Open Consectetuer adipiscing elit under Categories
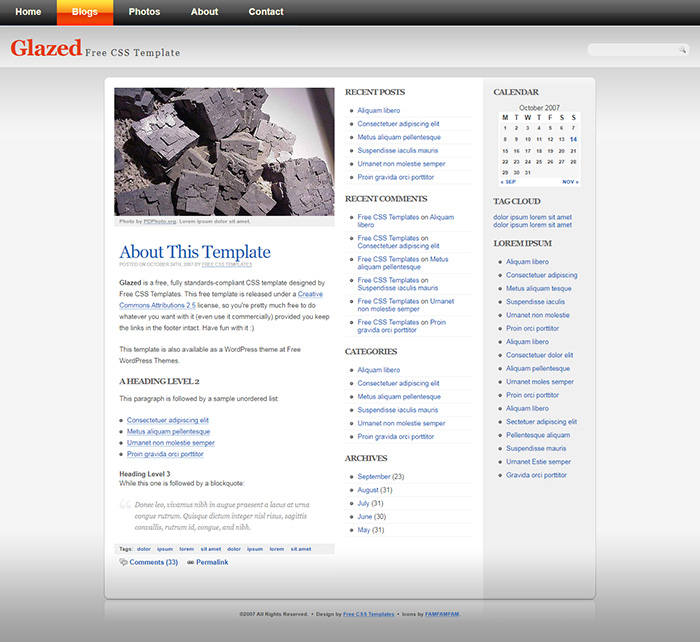 click(398, 383)
